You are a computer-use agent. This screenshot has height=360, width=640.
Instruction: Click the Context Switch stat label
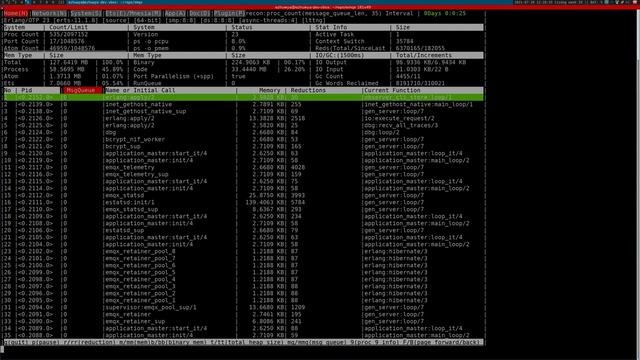340,41
